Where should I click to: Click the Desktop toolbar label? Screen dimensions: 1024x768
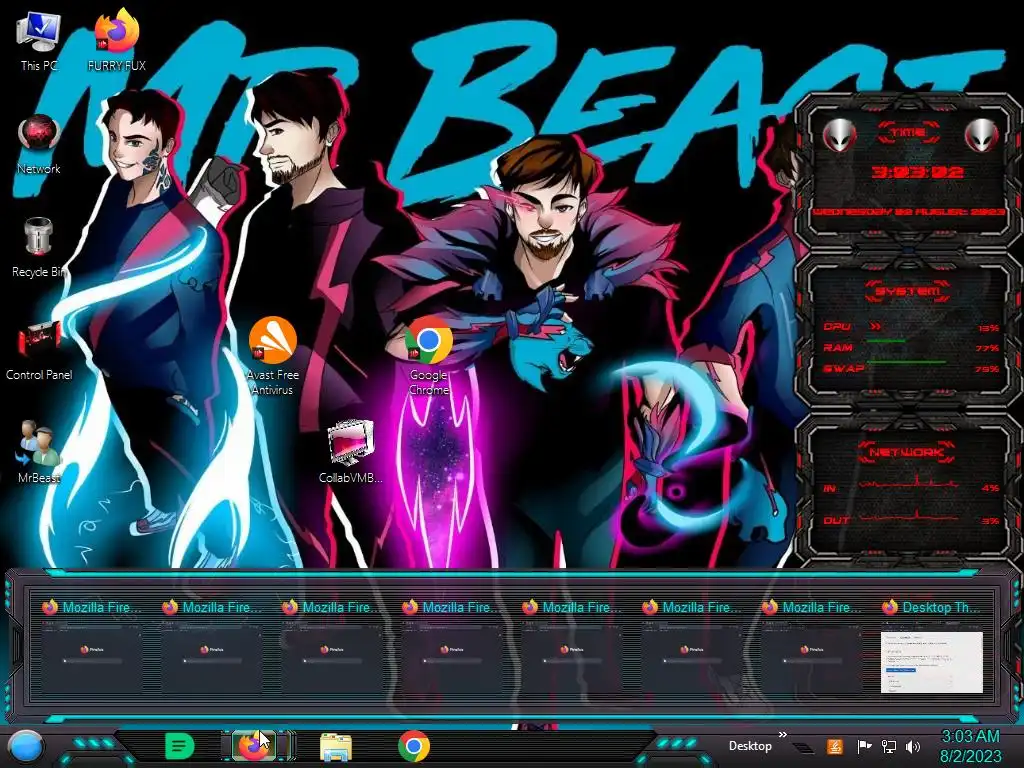pyautogui.click(x=750, y=746)
